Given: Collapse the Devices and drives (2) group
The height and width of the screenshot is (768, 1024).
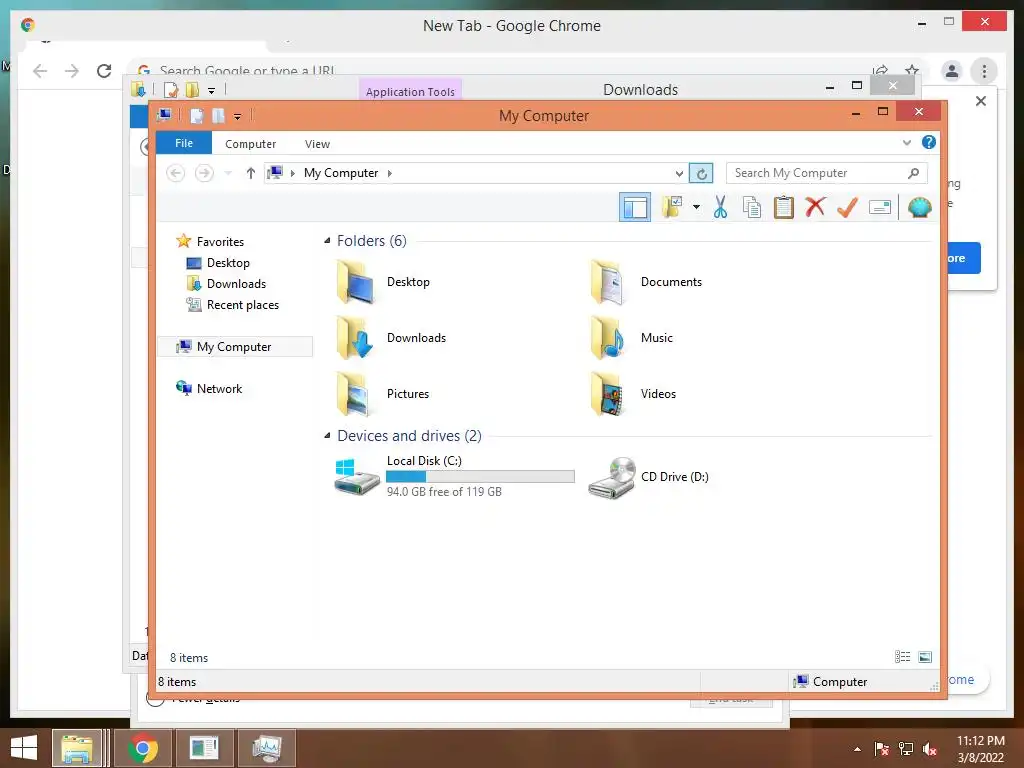Looking at the screenshot, I should pyautogui.click(x=327, y=436).
